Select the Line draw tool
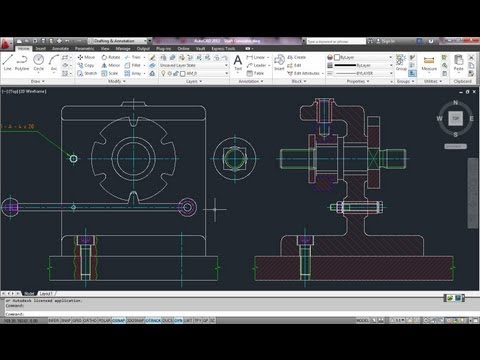 tap(8, 63)
